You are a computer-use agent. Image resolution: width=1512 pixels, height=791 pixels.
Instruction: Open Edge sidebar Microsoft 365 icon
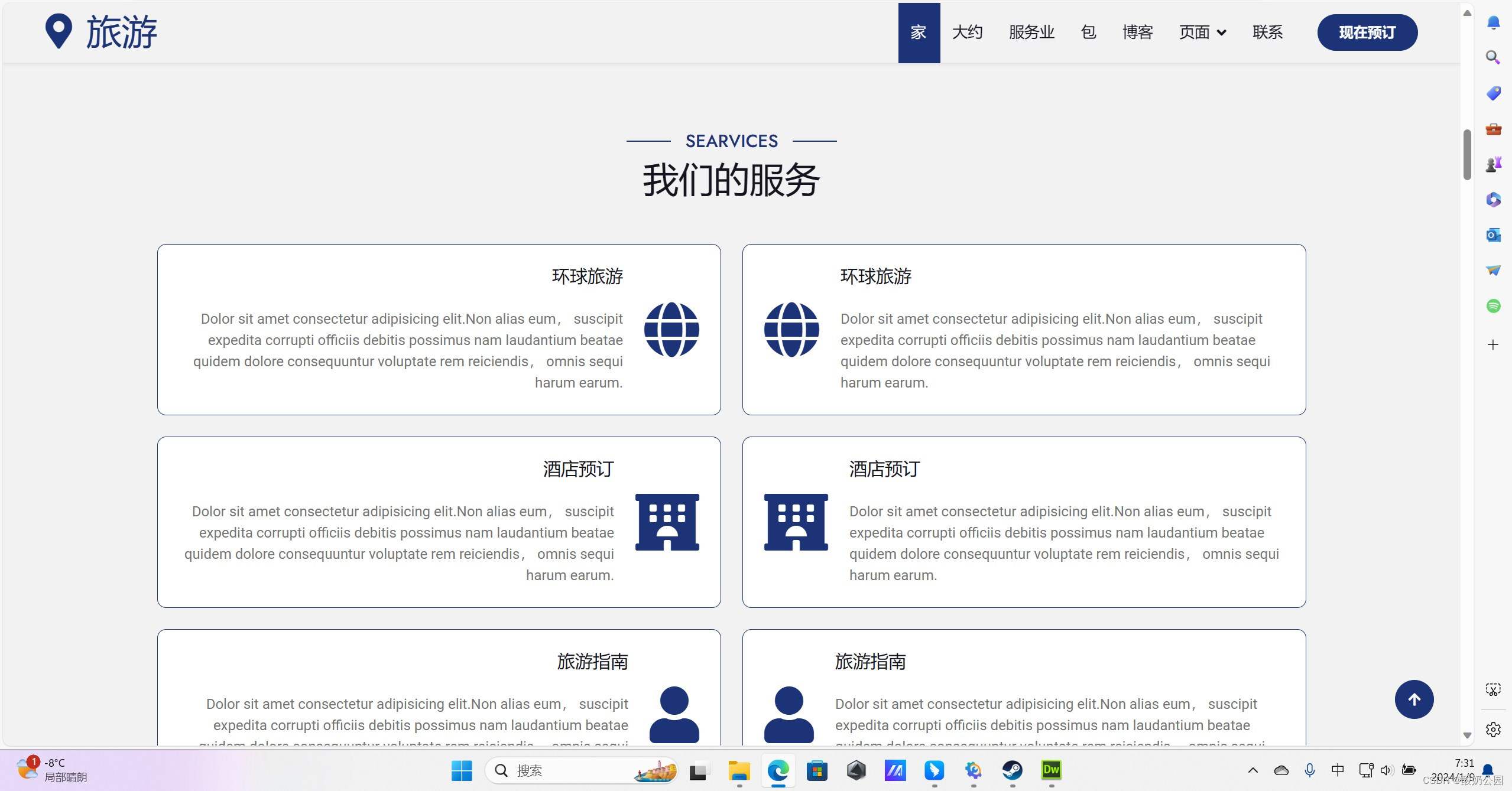tap(1493, 199)
